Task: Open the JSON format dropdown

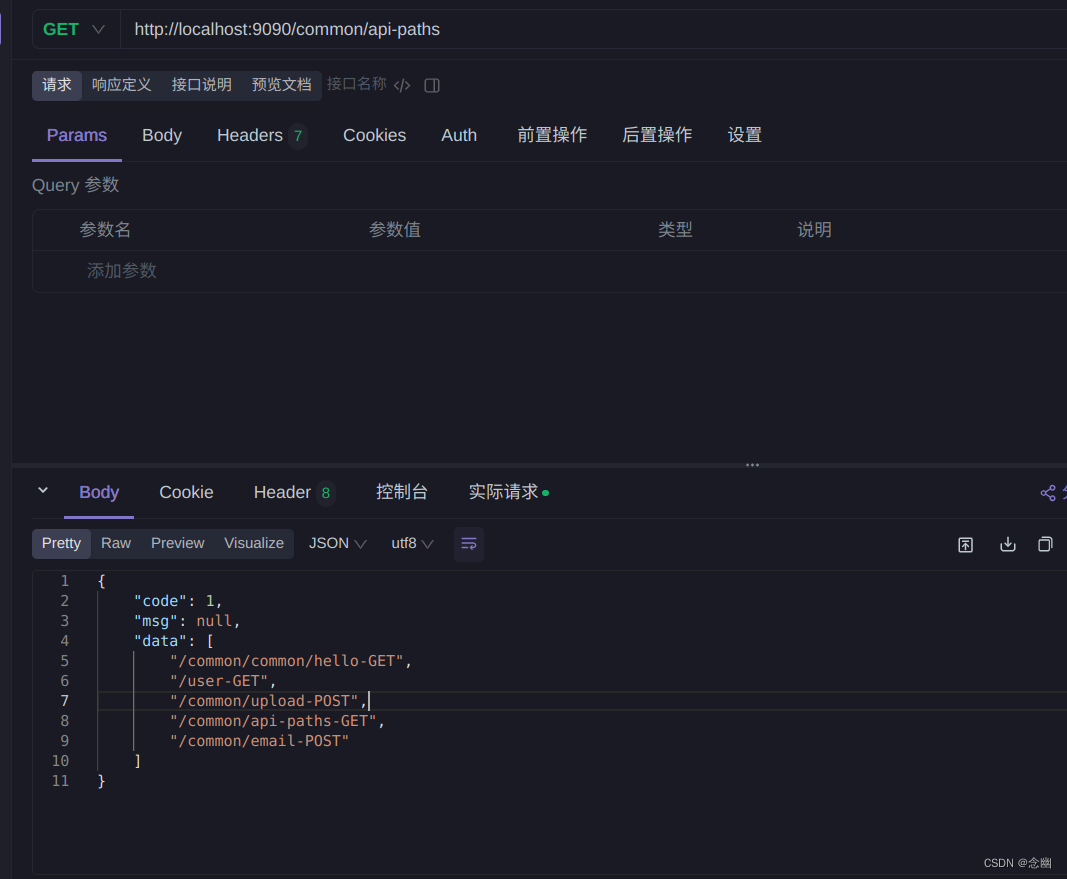Action: 338,543
